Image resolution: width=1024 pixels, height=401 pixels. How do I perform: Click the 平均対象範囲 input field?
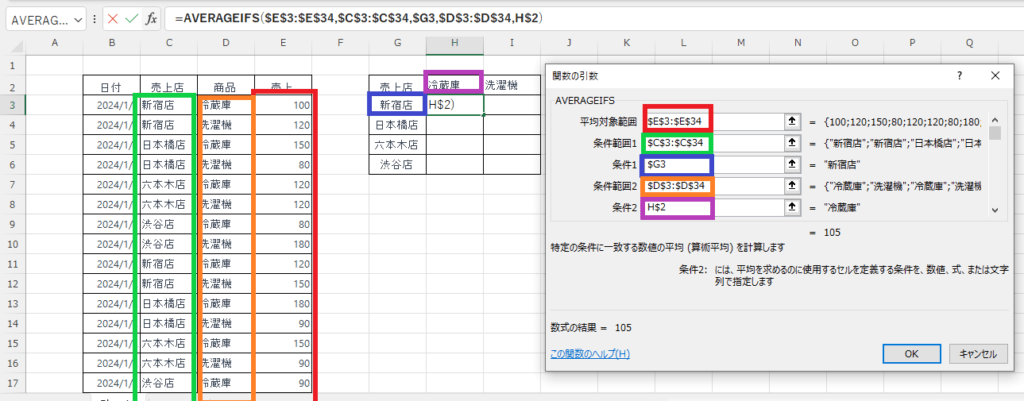pyautogui.click(x=714, y=121)
